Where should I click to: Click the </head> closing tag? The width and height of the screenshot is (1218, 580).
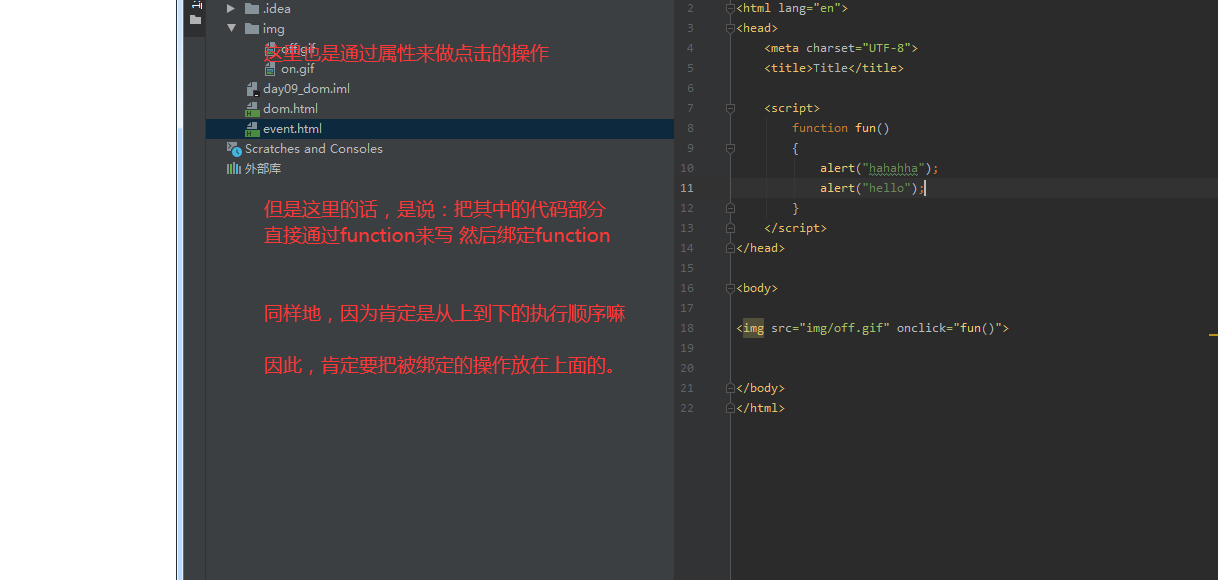pyautogui.click(x=760, y=248)
